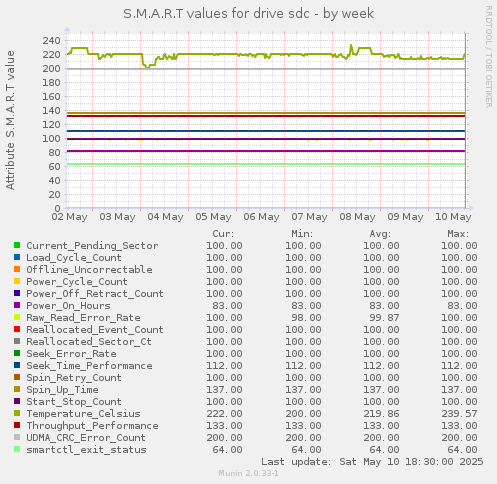
Task: Select the Temperature_Celsius legend label
Action: pyautogui.click(x=83, y=414)
